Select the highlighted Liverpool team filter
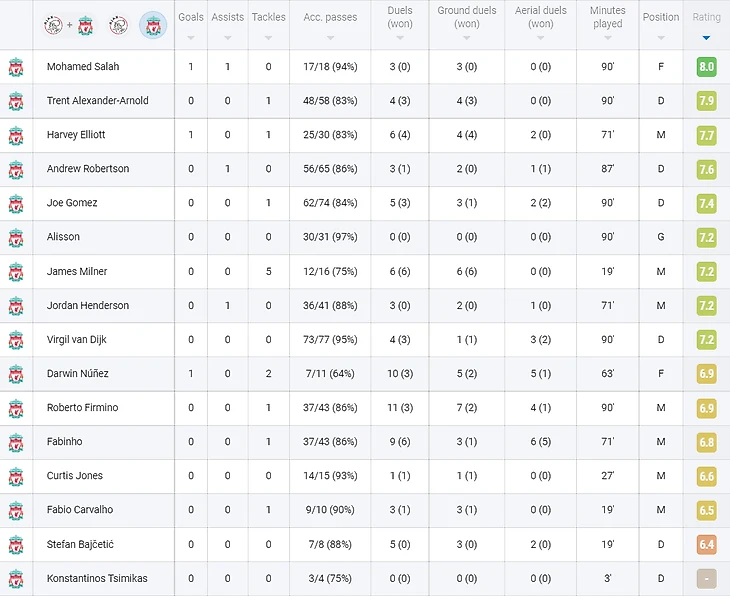The width and height of the screenshot is (730, 596). pos(153,25)
